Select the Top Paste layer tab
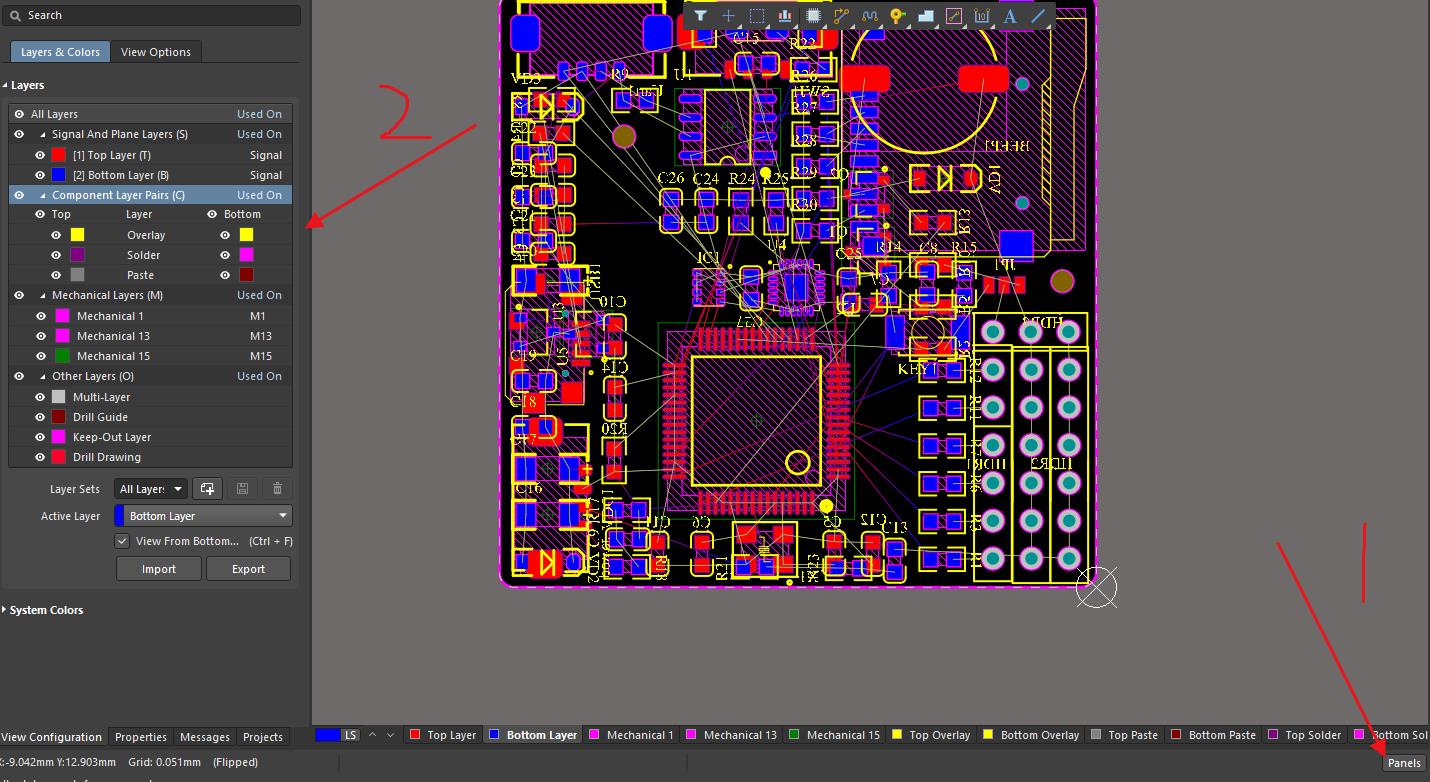1430x782 pixels. (x=1123, y=735)
